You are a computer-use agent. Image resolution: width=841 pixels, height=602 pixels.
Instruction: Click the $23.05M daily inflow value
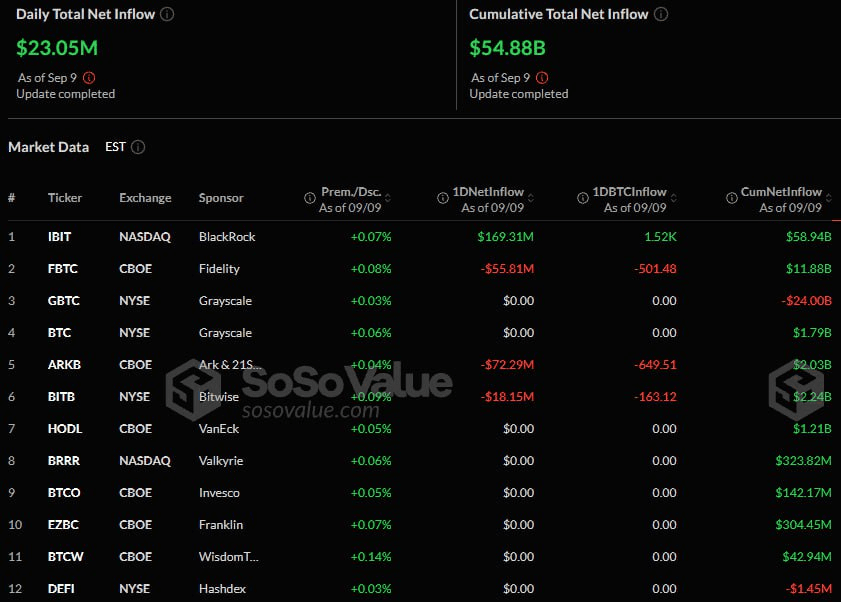(57, 48)
